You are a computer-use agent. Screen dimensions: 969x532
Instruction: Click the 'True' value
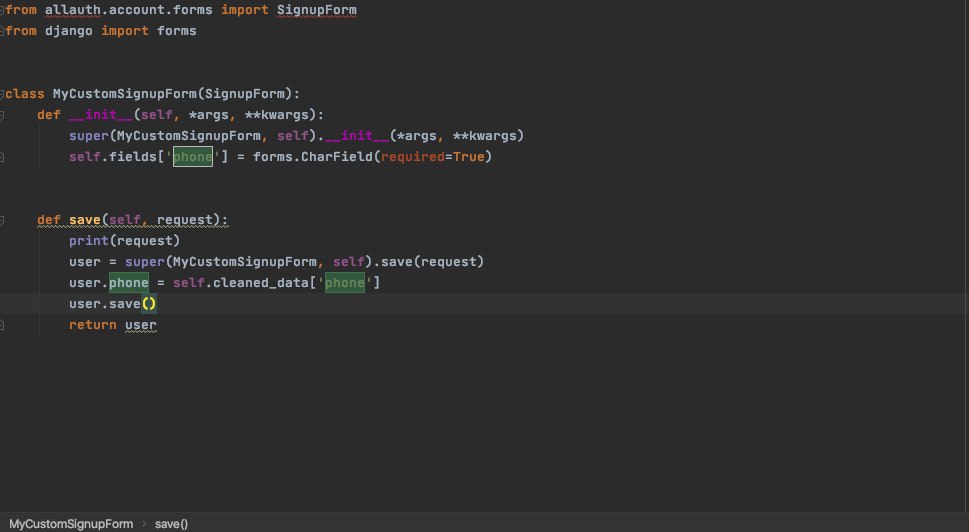click(468, 157)
